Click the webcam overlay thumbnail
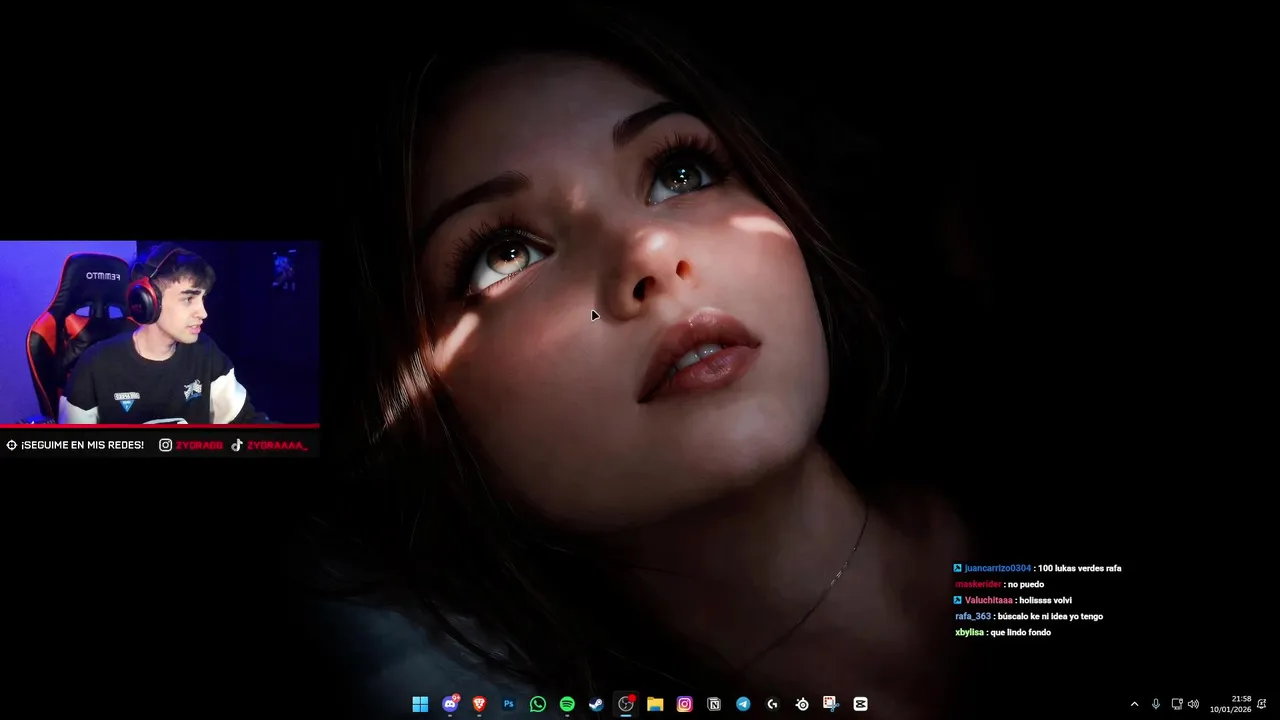This screenshot has width=1280, height=720. pos(160,333)
